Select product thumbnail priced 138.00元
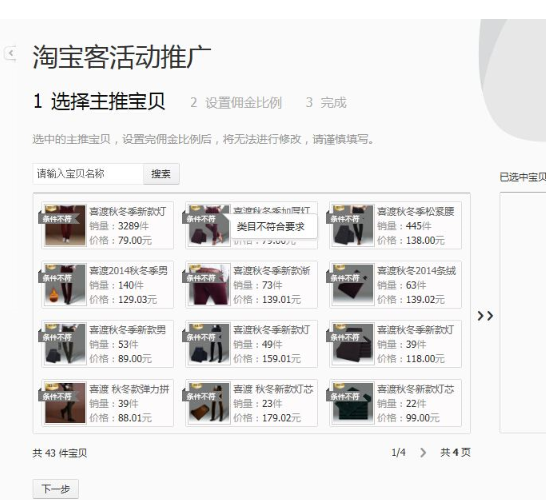546x500 pixels. coord(352,225)
